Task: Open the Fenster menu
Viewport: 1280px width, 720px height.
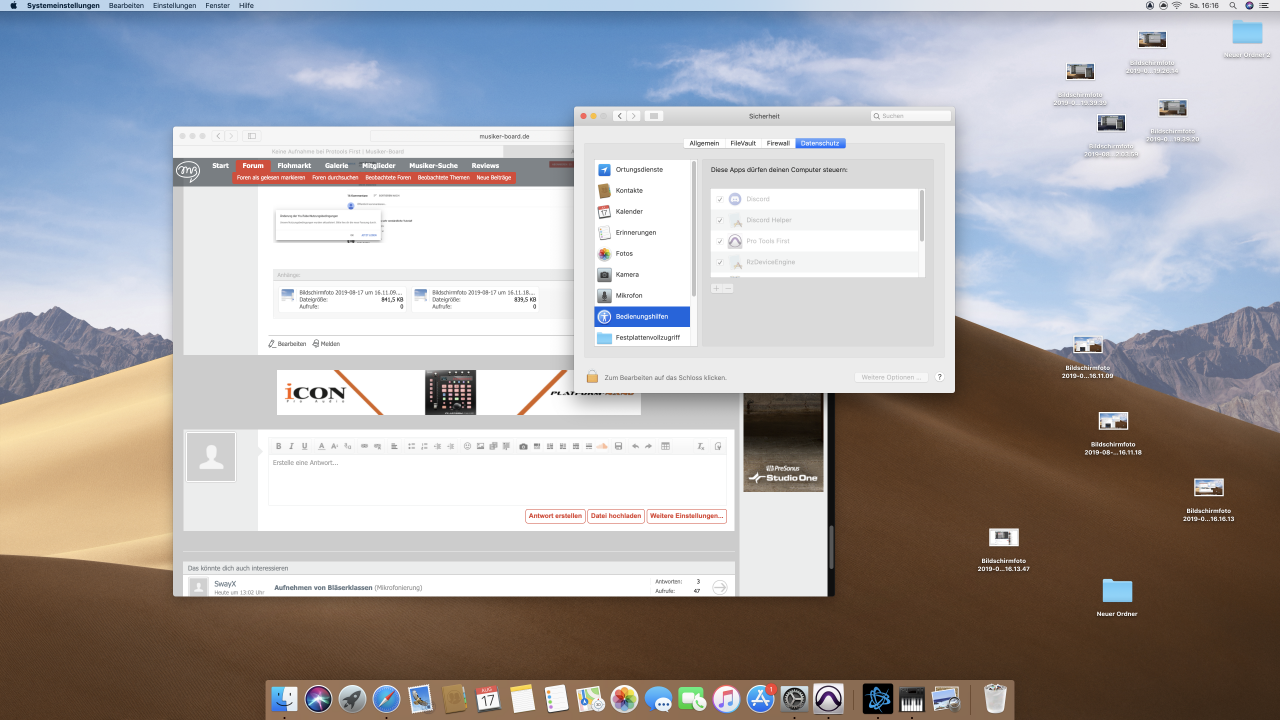Action: pos(218,5)
